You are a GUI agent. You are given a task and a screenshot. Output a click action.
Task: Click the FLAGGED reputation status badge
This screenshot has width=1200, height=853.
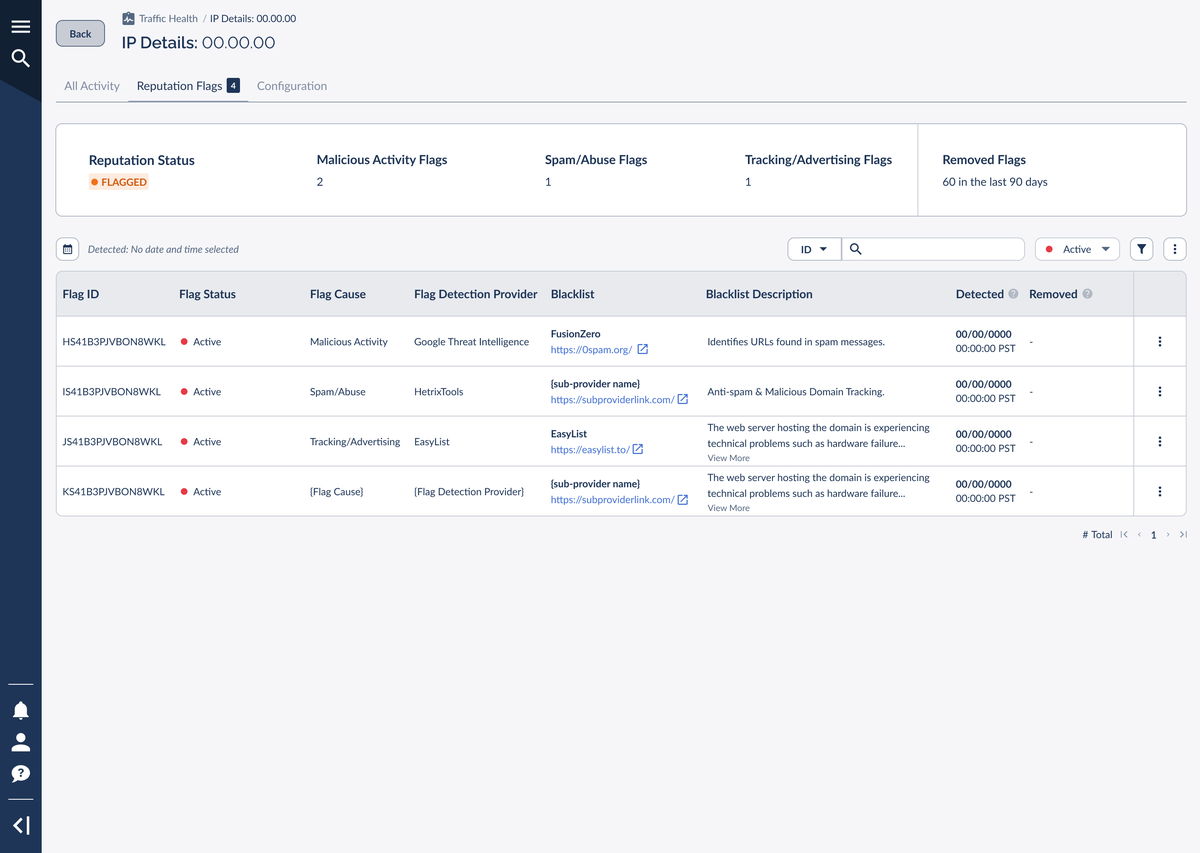[119, 182]
